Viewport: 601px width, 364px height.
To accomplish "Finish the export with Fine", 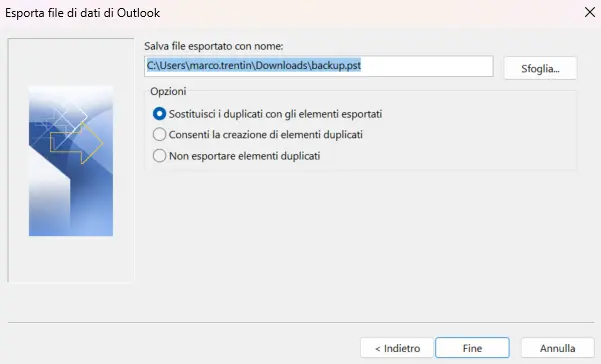I will click(x=472, y=348).
